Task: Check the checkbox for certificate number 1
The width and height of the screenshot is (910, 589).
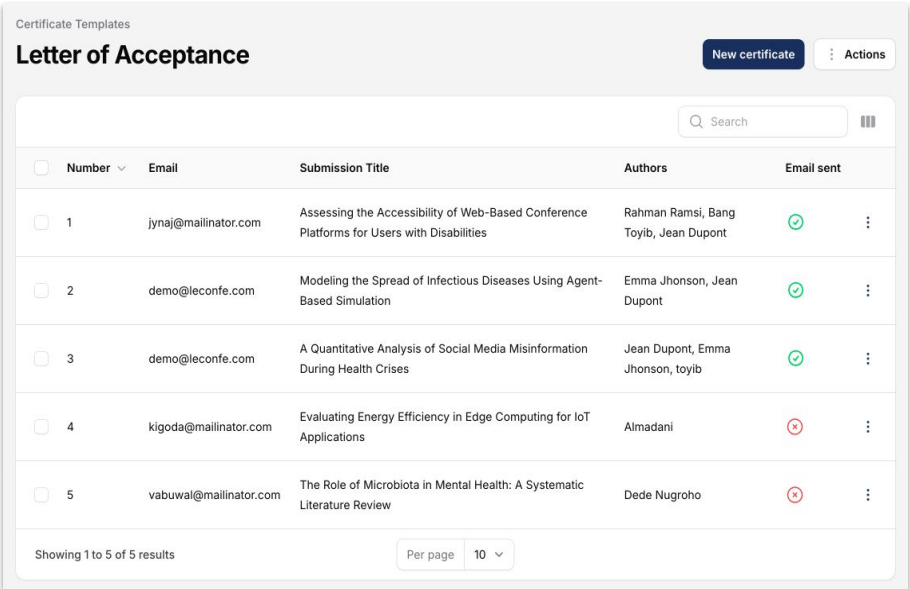Action: (41, 222)
